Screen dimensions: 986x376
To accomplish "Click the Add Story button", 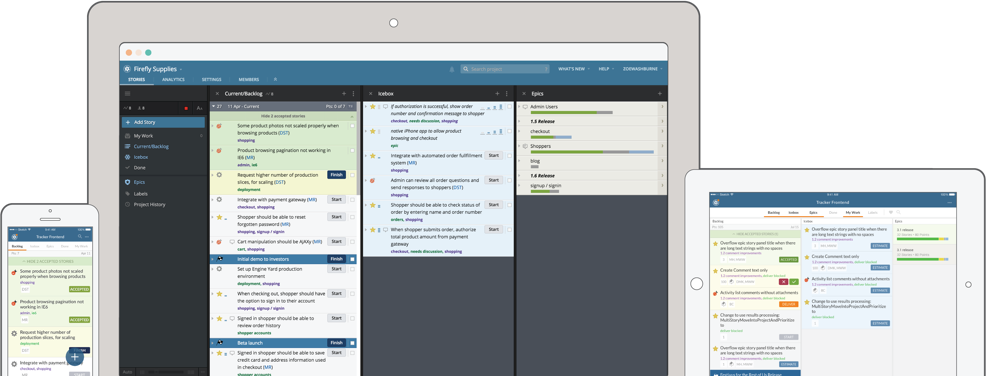I will click(163, 122).
